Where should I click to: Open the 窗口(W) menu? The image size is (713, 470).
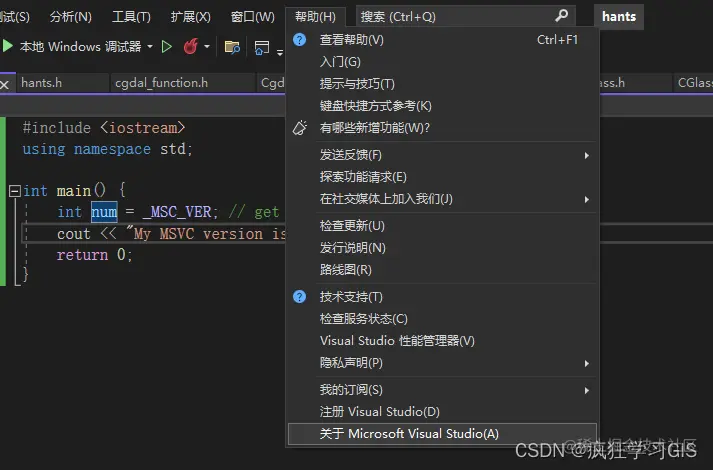point(252,17)
